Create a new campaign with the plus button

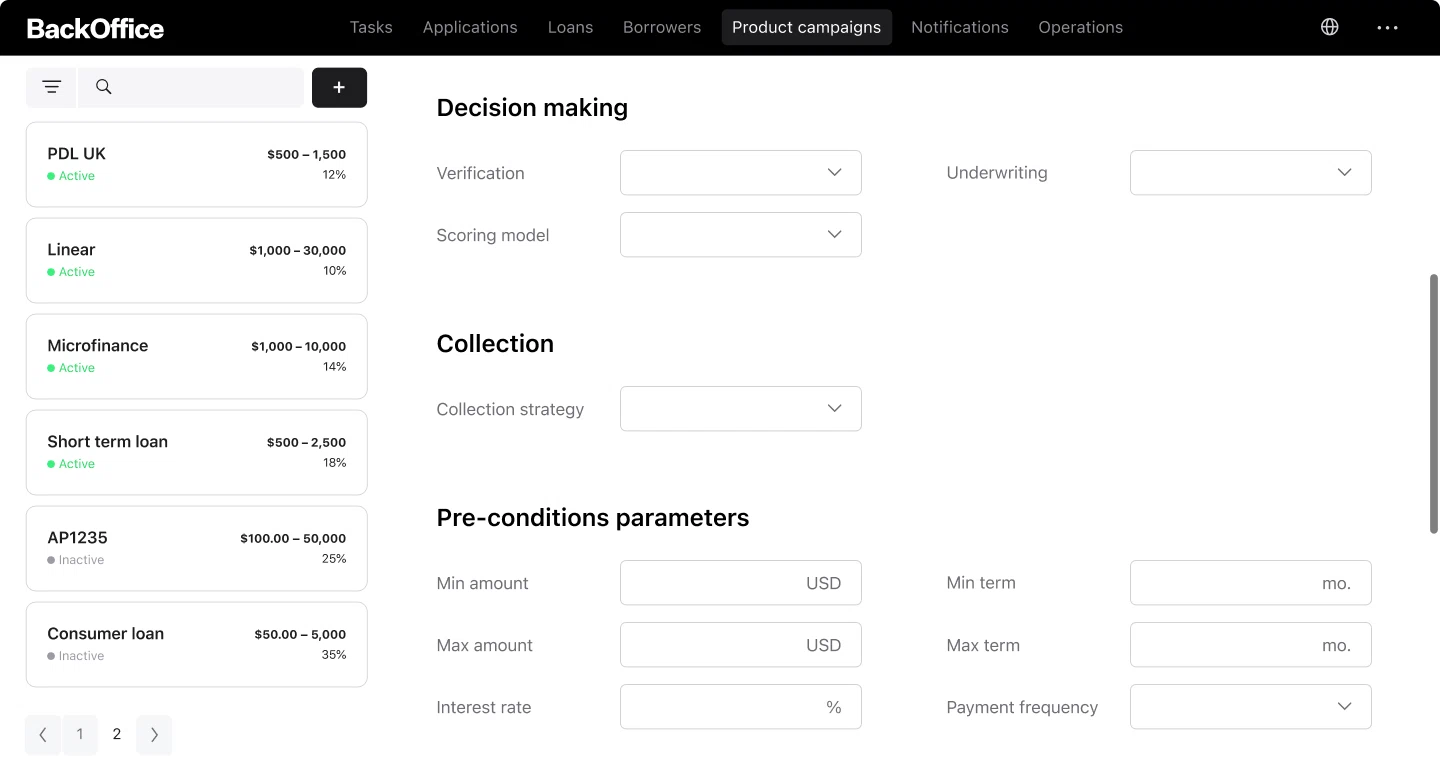tap(339, 87)
